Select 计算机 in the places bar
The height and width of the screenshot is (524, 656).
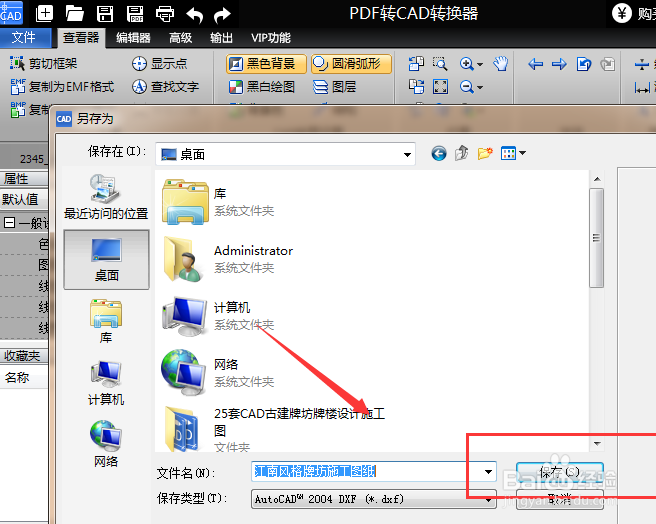coord(106,383)
